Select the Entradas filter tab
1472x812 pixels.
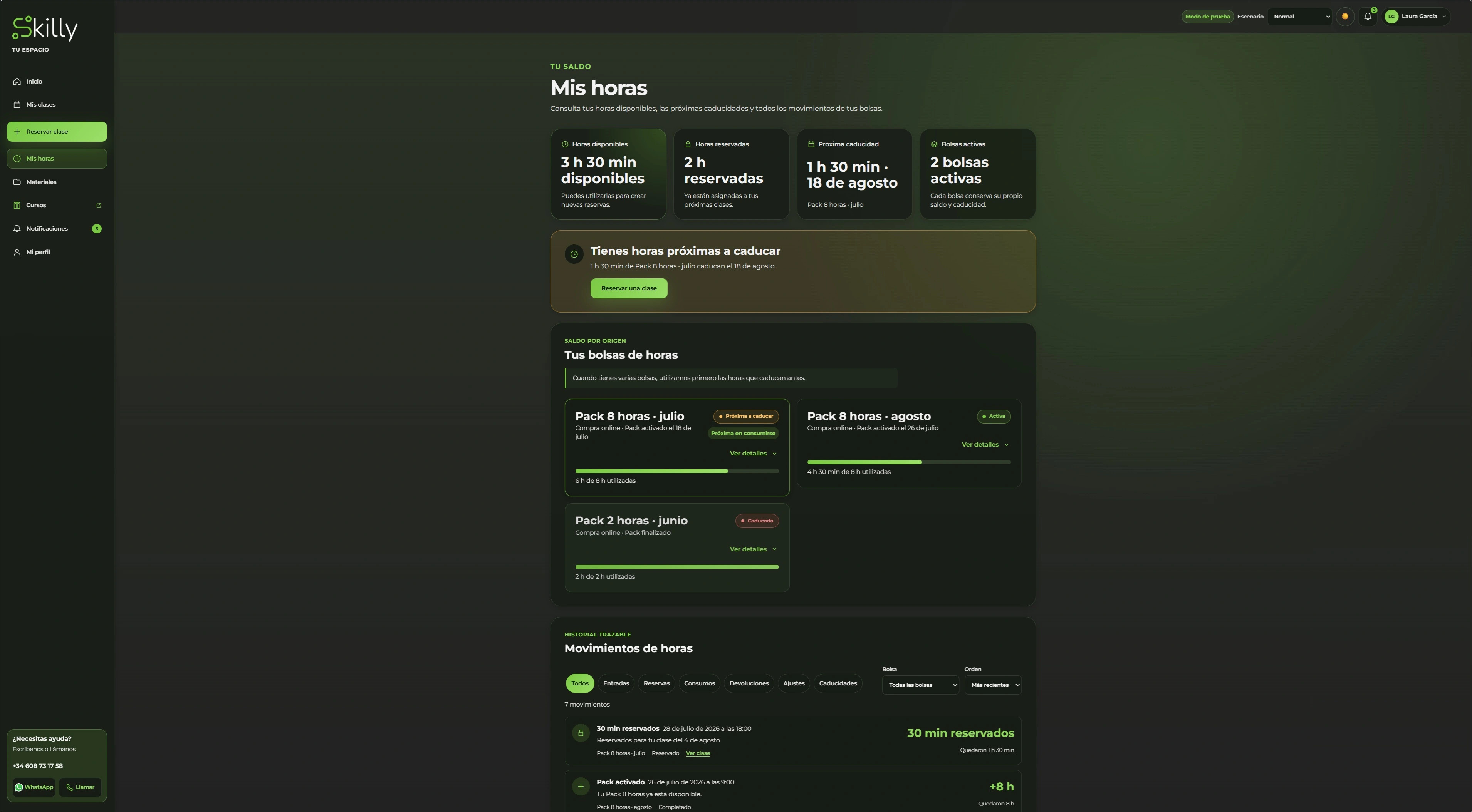[x=616, y=683]
